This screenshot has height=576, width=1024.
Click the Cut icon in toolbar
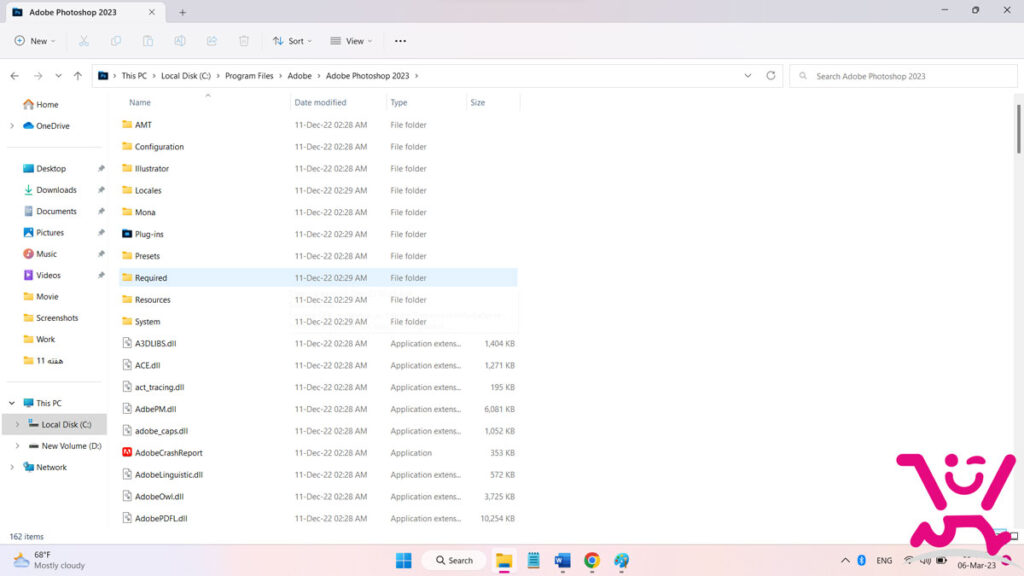tap(84, 41)
